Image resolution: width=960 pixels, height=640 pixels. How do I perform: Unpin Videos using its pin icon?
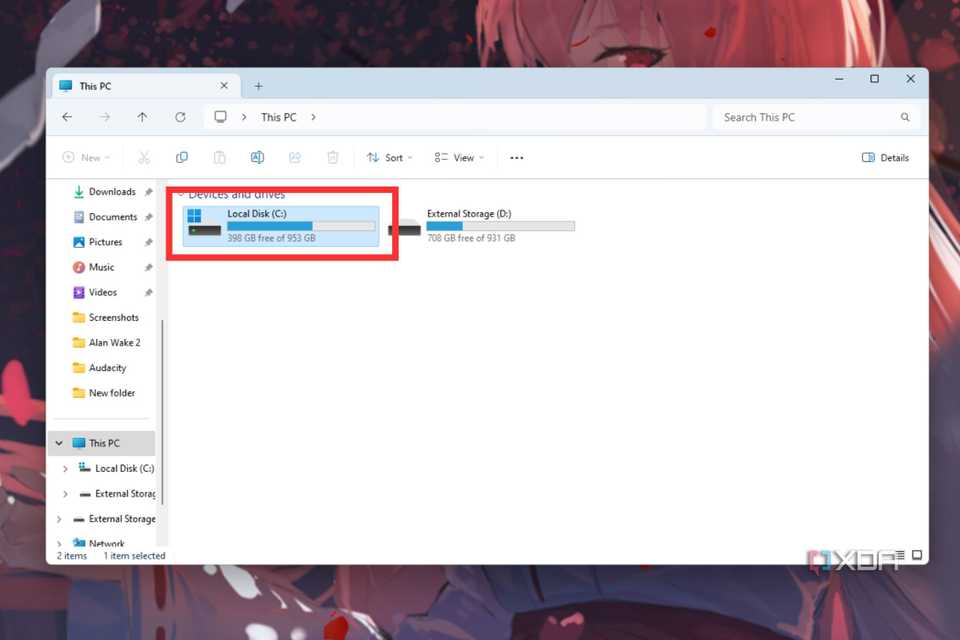(x=148, y=292)
